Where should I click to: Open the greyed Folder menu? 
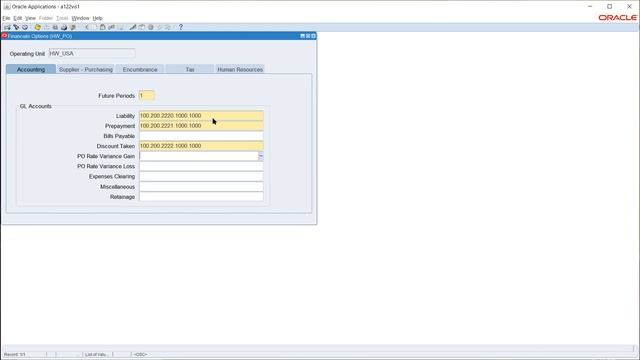46,18
